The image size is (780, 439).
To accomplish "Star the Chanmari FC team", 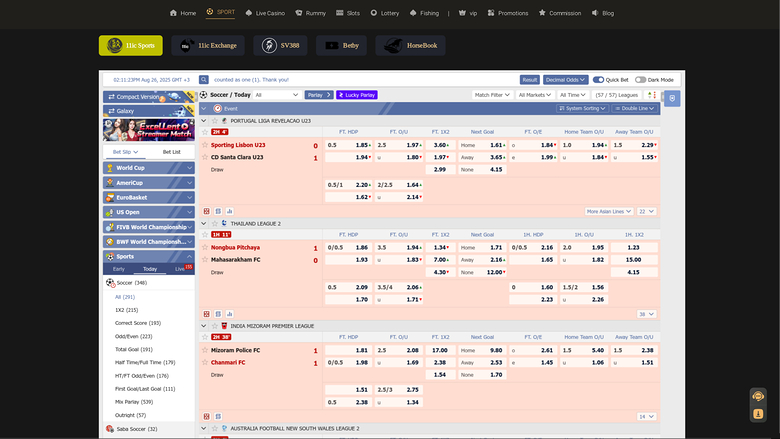I will [x=205, y=362].
